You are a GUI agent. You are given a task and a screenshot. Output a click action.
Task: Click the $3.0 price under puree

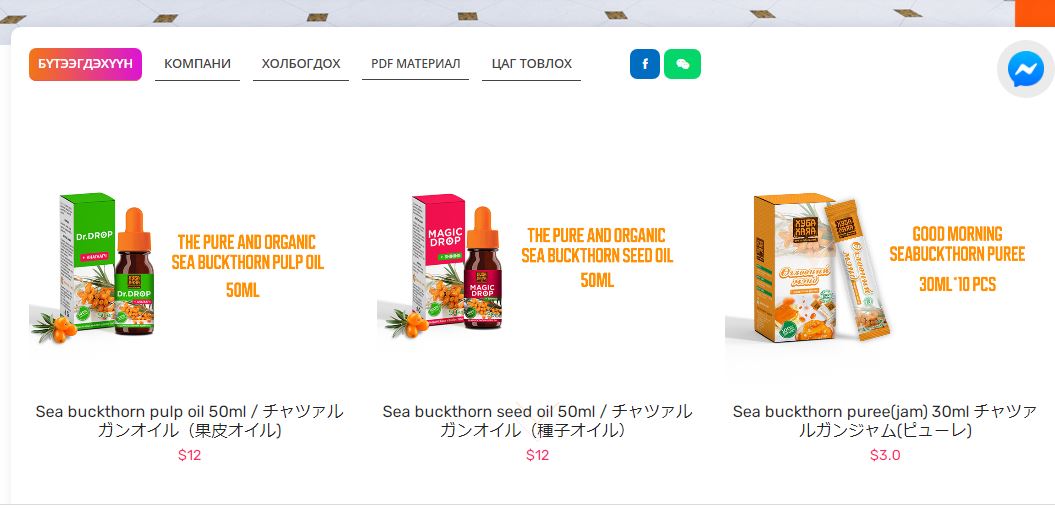pyautogui.click(x=885, y=456)
